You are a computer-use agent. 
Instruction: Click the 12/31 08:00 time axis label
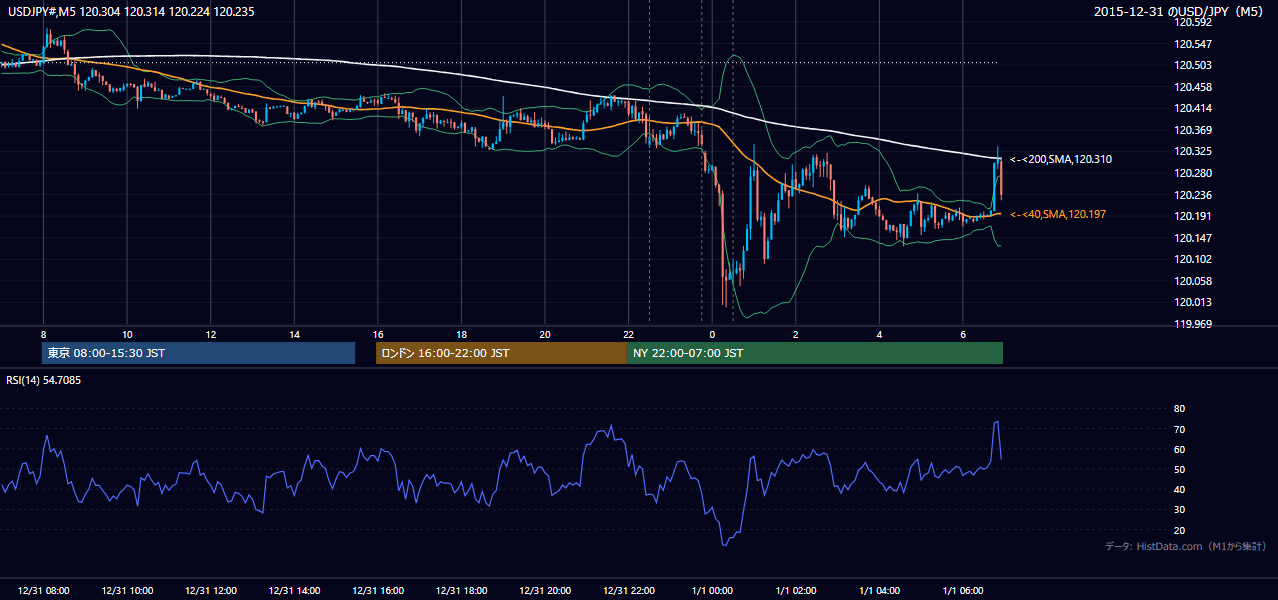pos(43,591)
